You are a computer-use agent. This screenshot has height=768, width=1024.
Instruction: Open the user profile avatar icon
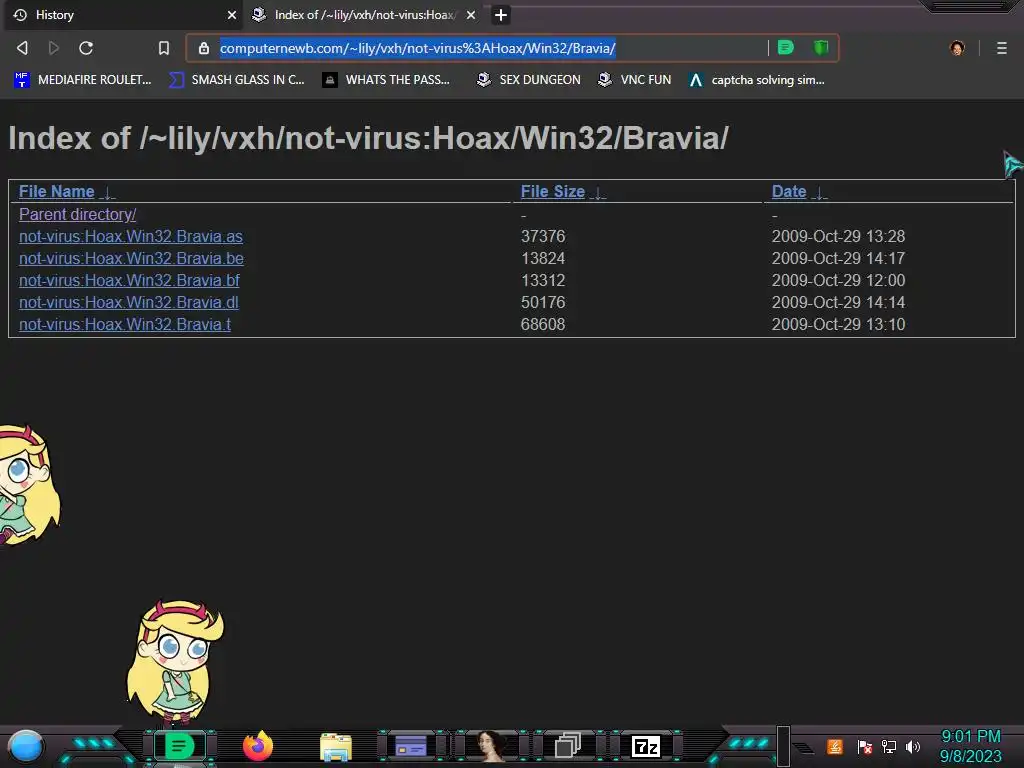click(x=957, y=48)
